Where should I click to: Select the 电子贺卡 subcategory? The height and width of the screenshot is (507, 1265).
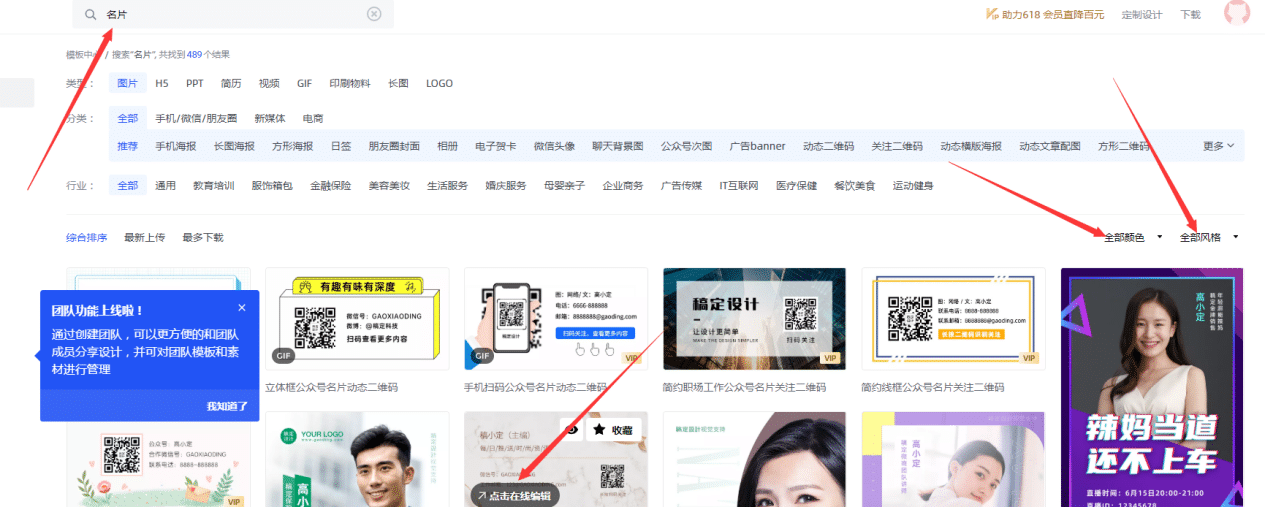point(496,146)
